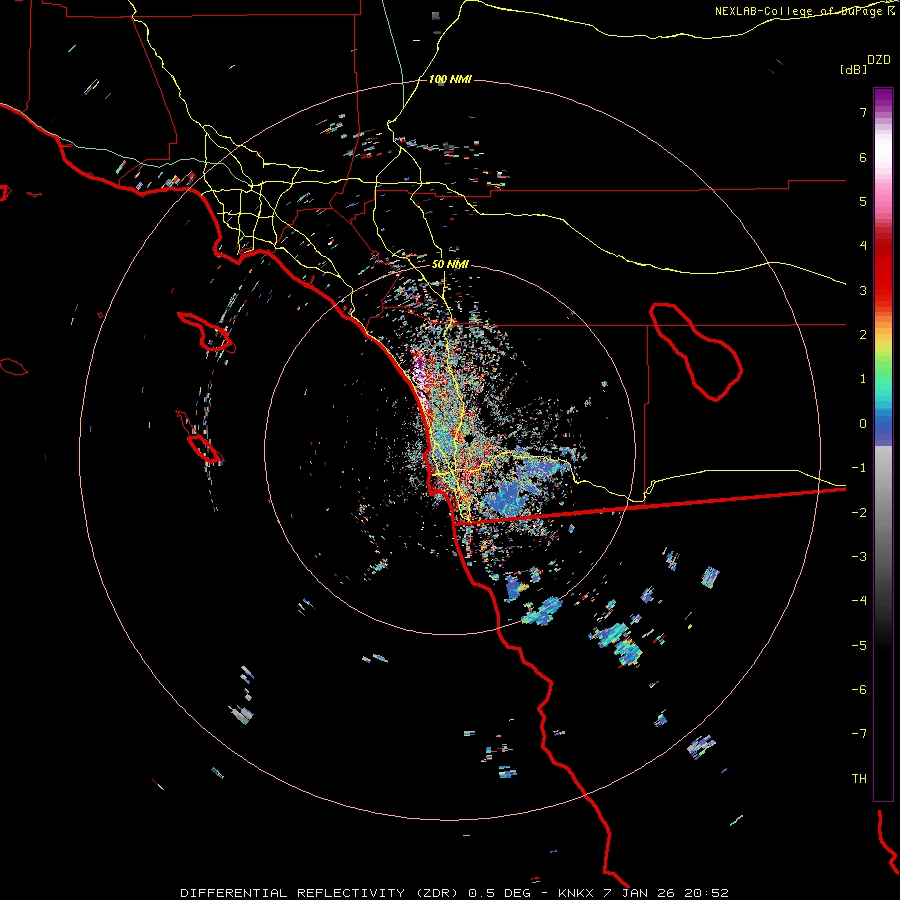Click the 5 value on the color scale

tap(863, 201)
